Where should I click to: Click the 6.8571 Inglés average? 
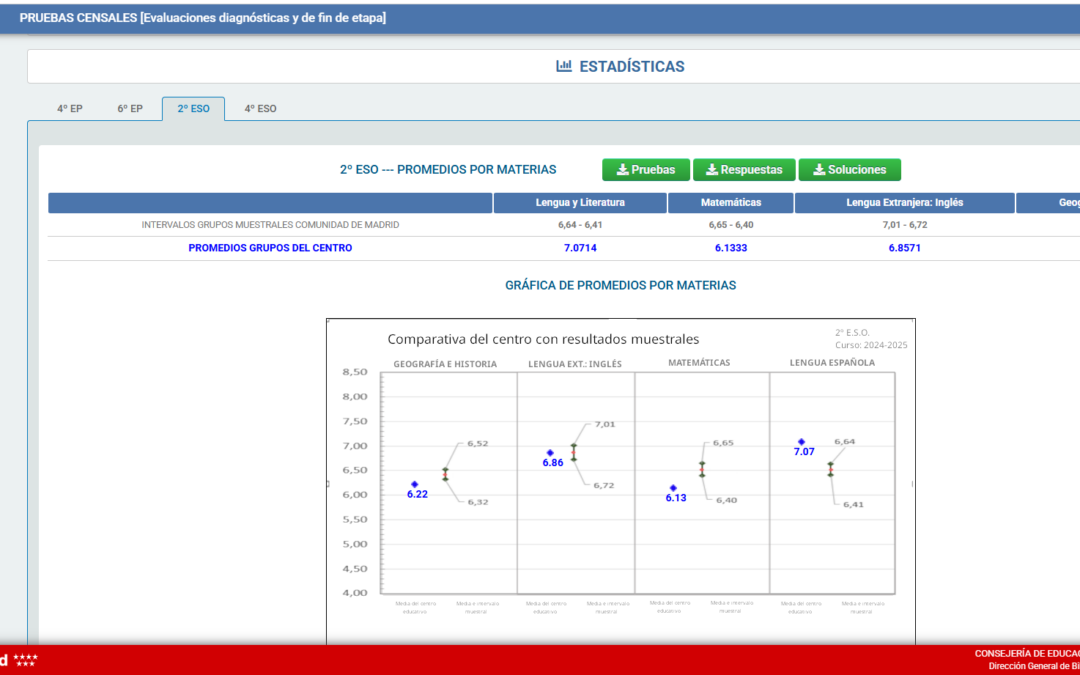(x=904, y=248)
